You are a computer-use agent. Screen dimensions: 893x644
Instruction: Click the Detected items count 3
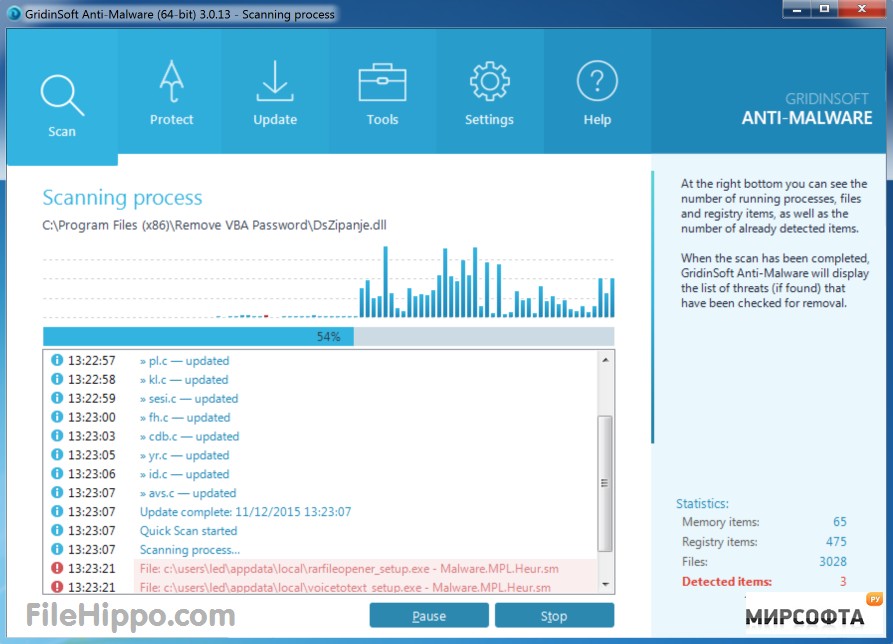pyautogui.click(x=843, y=581)
